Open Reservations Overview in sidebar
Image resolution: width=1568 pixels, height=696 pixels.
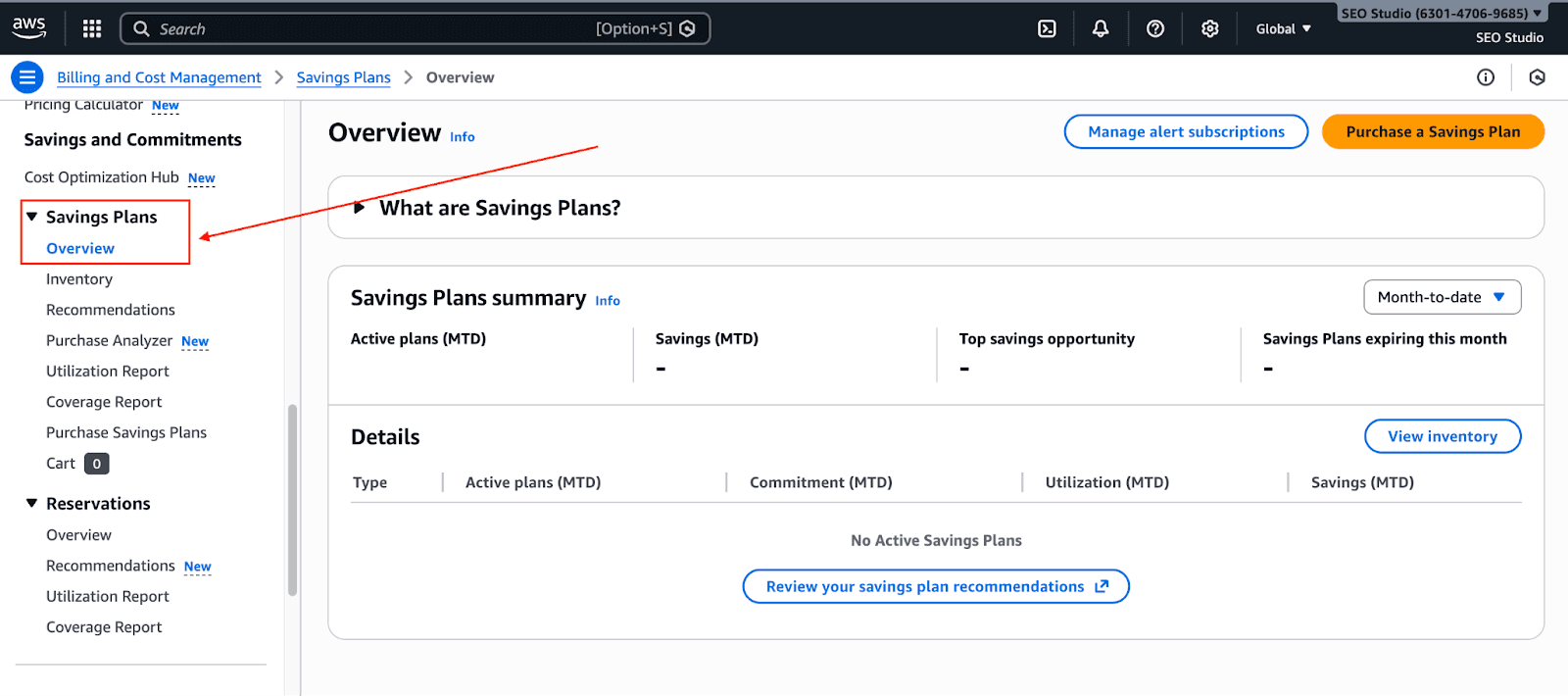[78, 535]
